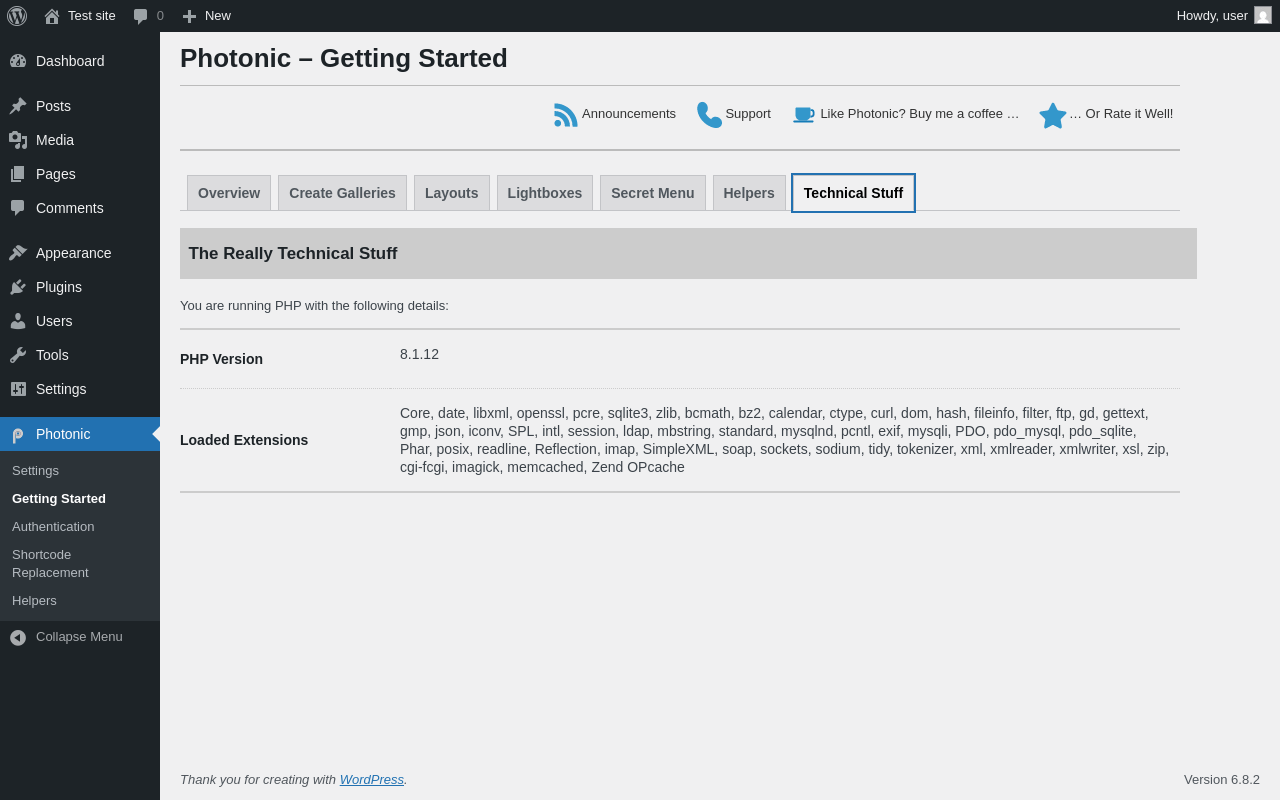The width and height of the screenshot is (1280, 800).
Task: Select the Helpers tab
Action: (x=749, y=193)
